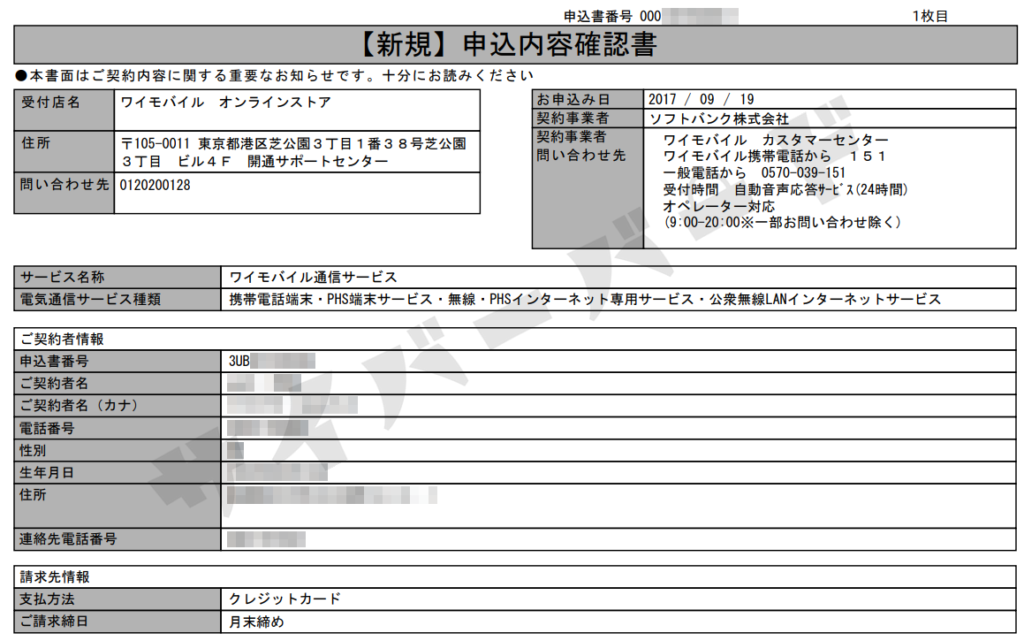Click the line 3丁目 ビル4F 開通サポートセンター
Screen dimensions: 1024x641
255,161
